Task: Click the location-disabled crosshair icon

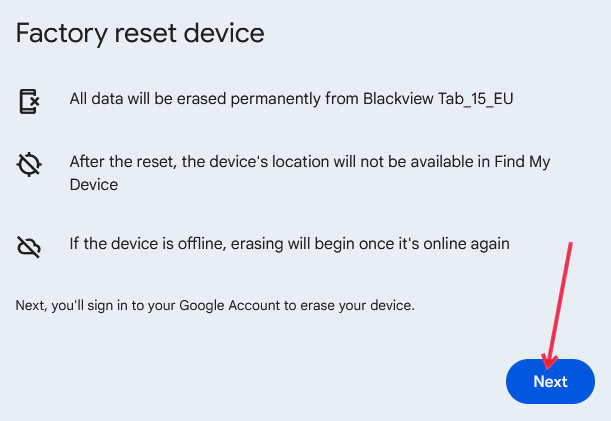Action: [x=29, y=165]
